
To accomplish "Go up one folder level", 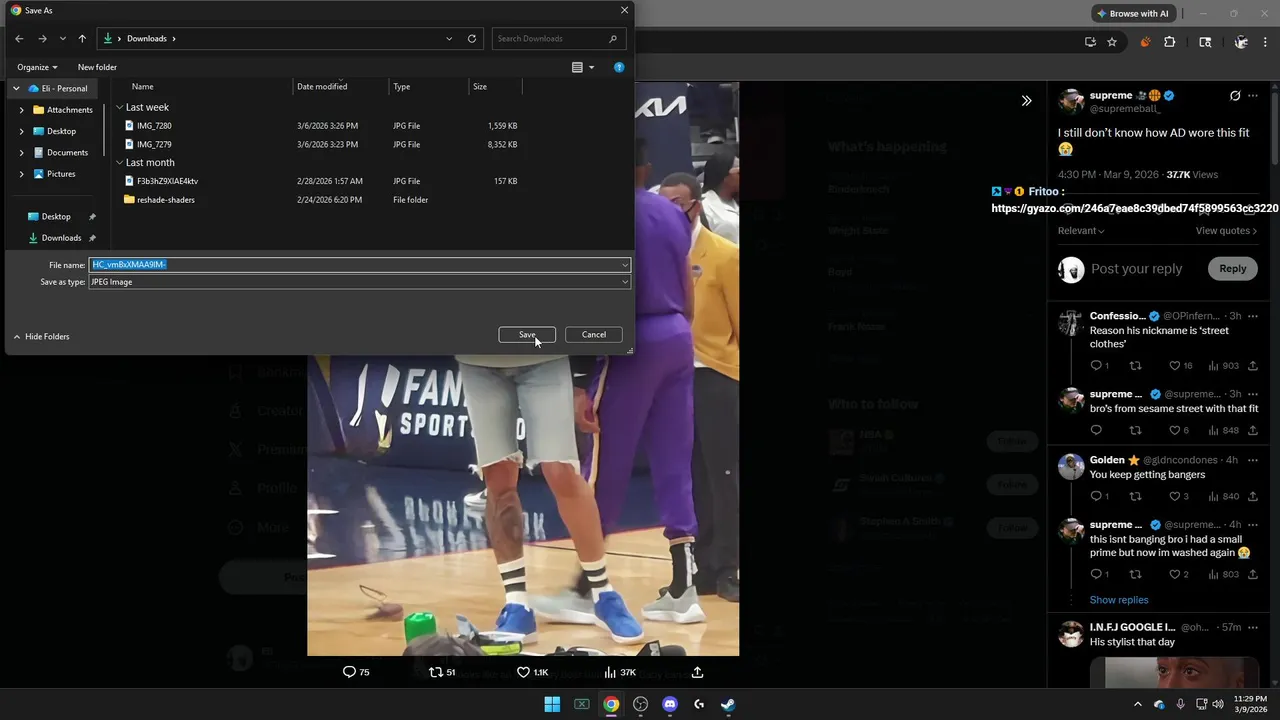I will click(82, 38).
